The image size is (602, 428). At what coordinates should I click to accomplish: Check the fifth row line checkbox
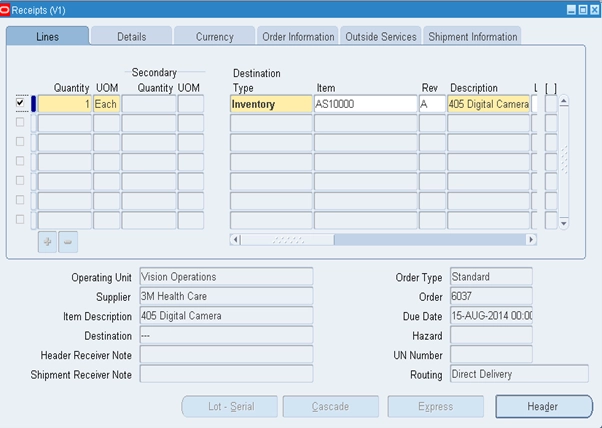(x=20, y=180)
